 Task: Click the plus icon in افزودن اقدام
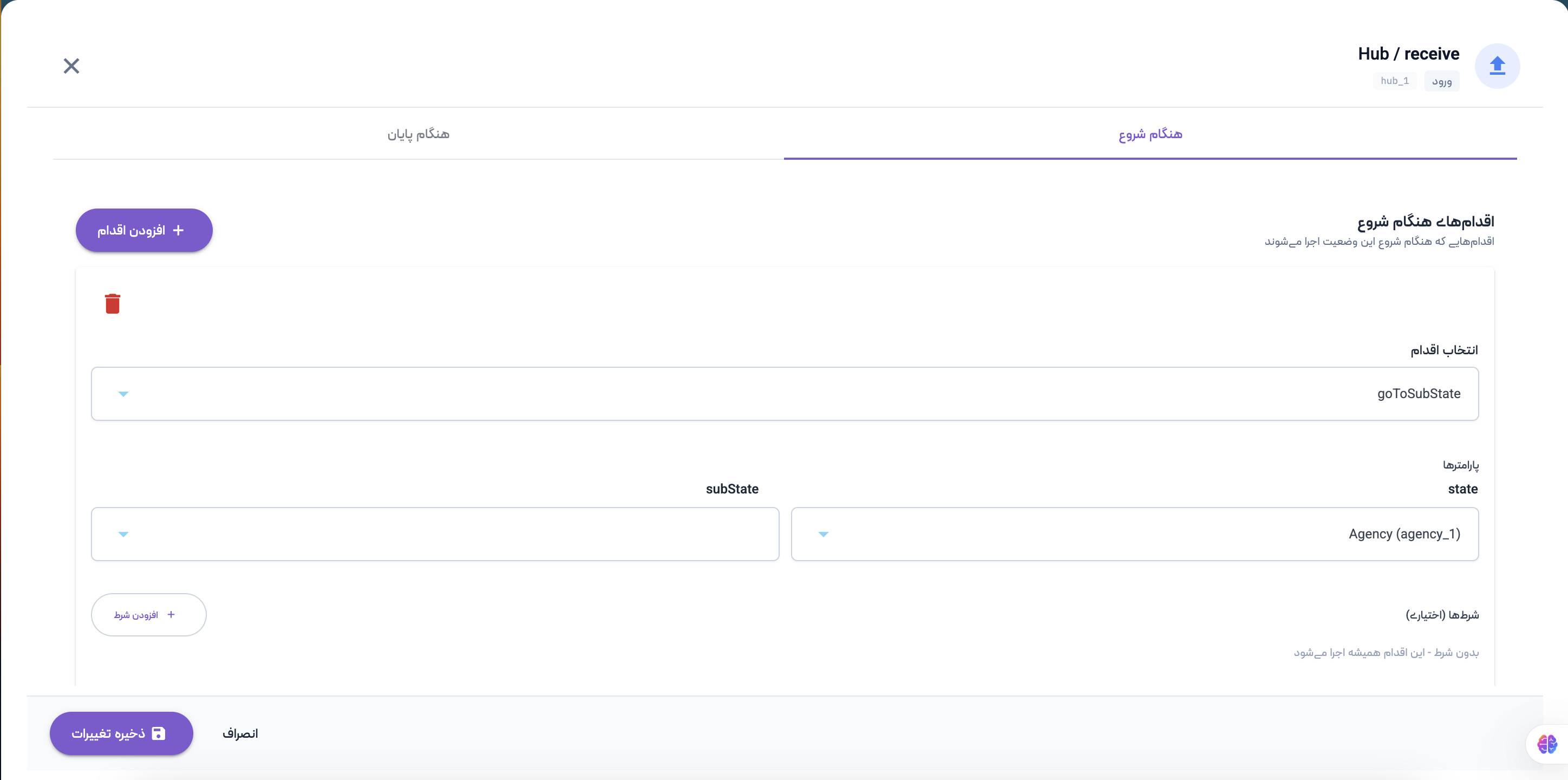tap(178, 230)
